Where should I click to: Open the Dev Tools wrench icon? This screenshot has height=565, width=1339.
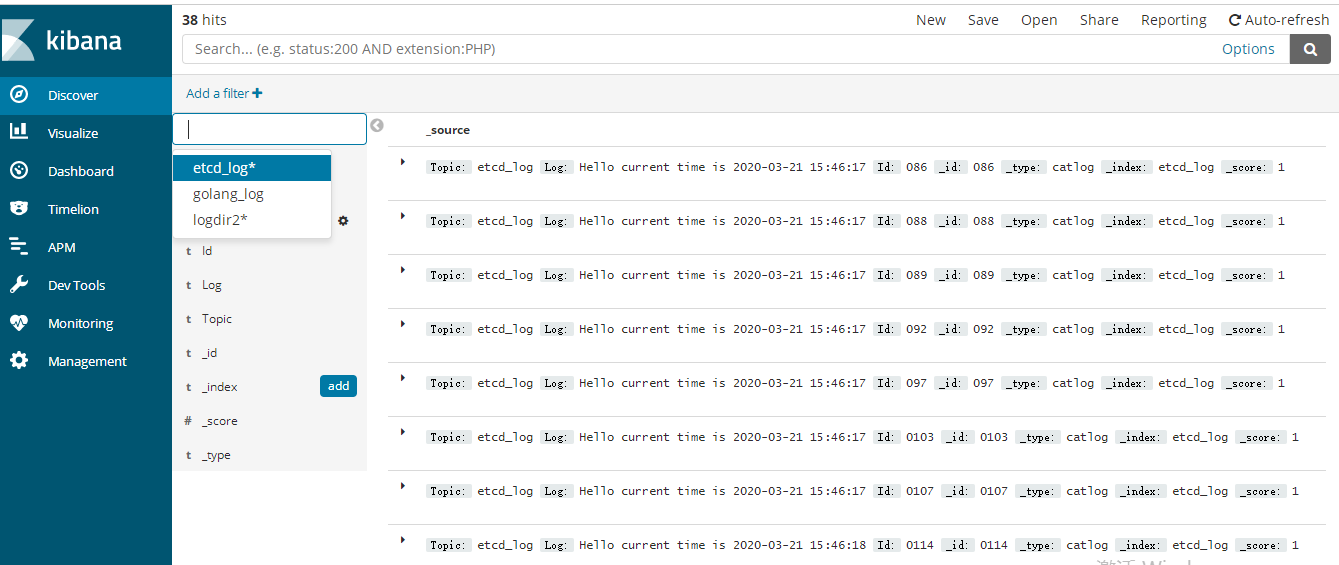tap(19, 285)
